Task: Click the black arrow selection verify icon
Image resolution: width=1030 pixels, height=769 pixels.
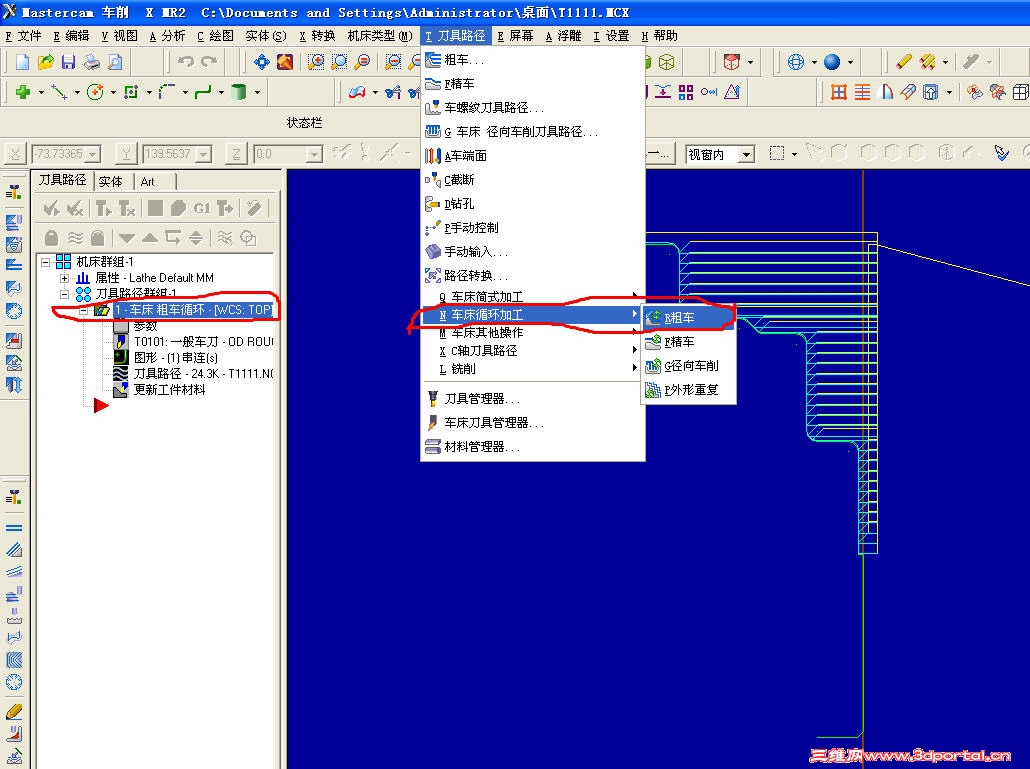Action: click(1001, 154)
